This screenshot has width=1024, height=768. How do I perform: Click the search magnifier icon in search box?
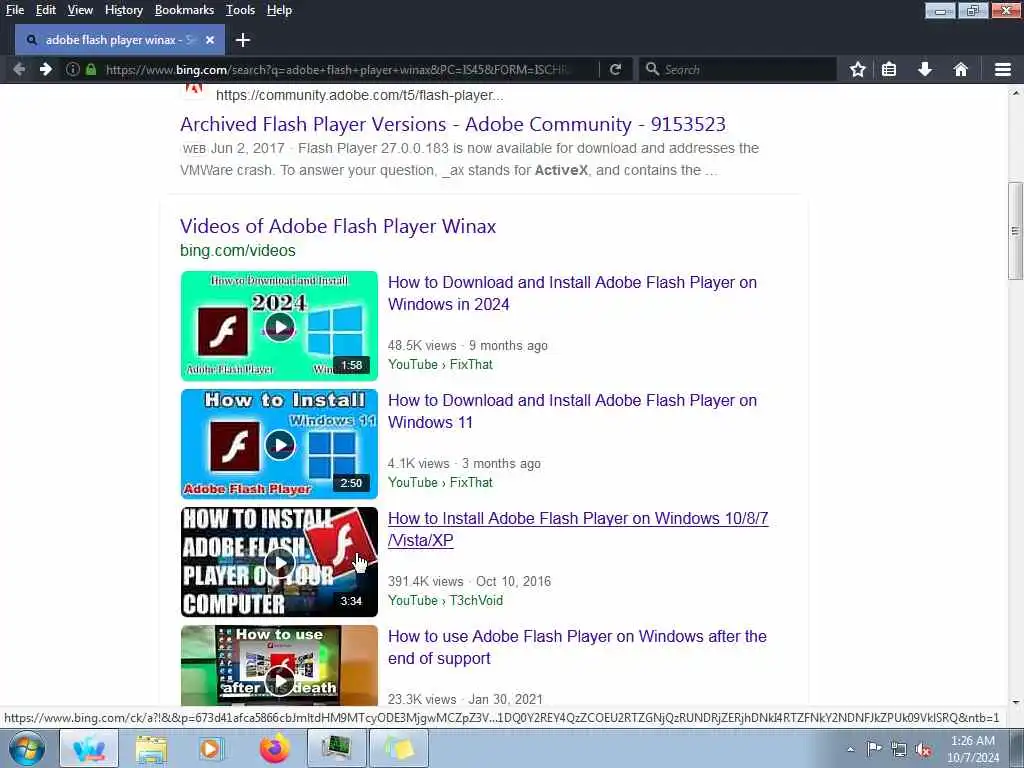(652, 69)
